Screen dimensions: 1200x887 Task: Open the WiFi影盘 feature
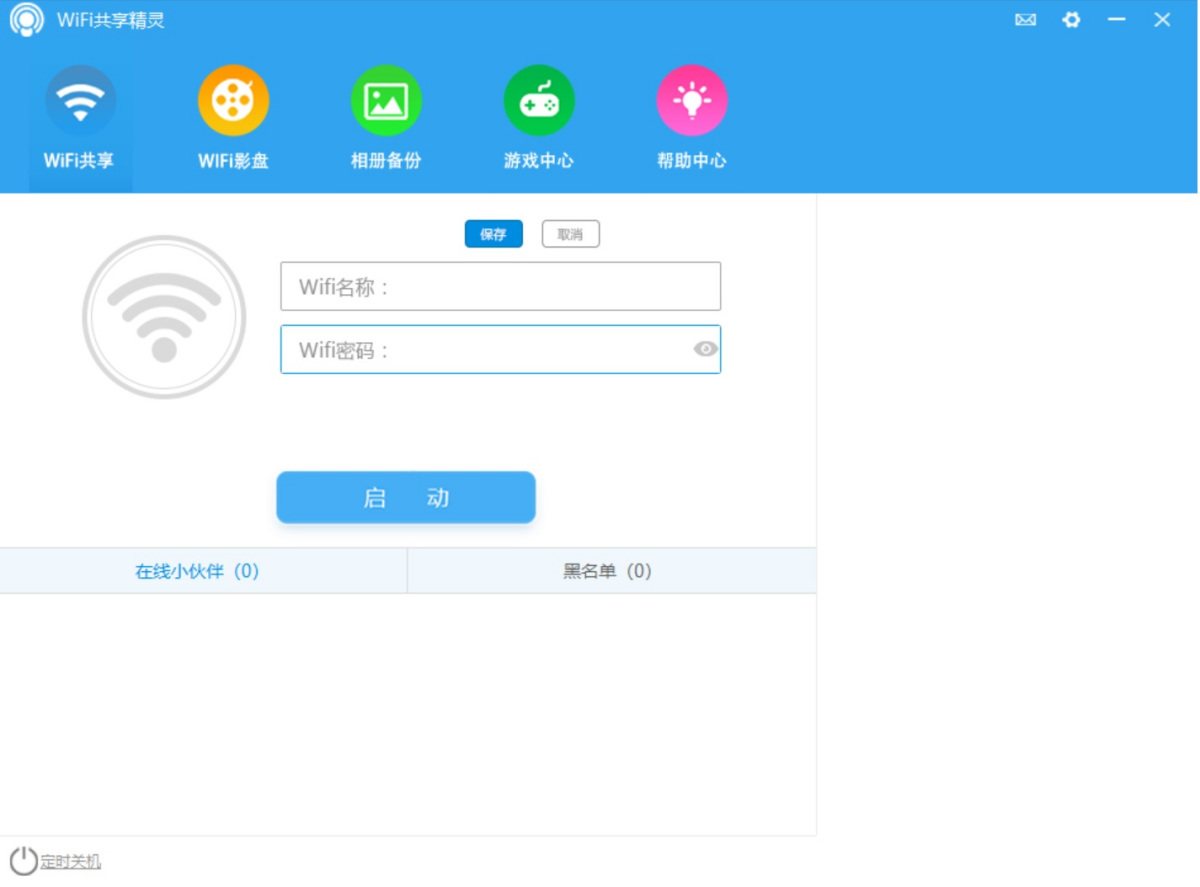233,118
